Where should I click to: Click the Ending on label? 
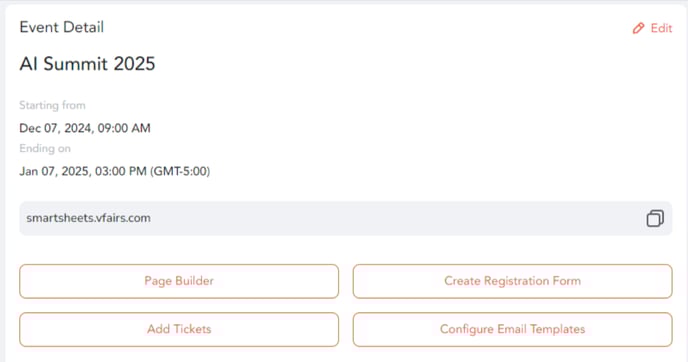click(x=45, y=148)
